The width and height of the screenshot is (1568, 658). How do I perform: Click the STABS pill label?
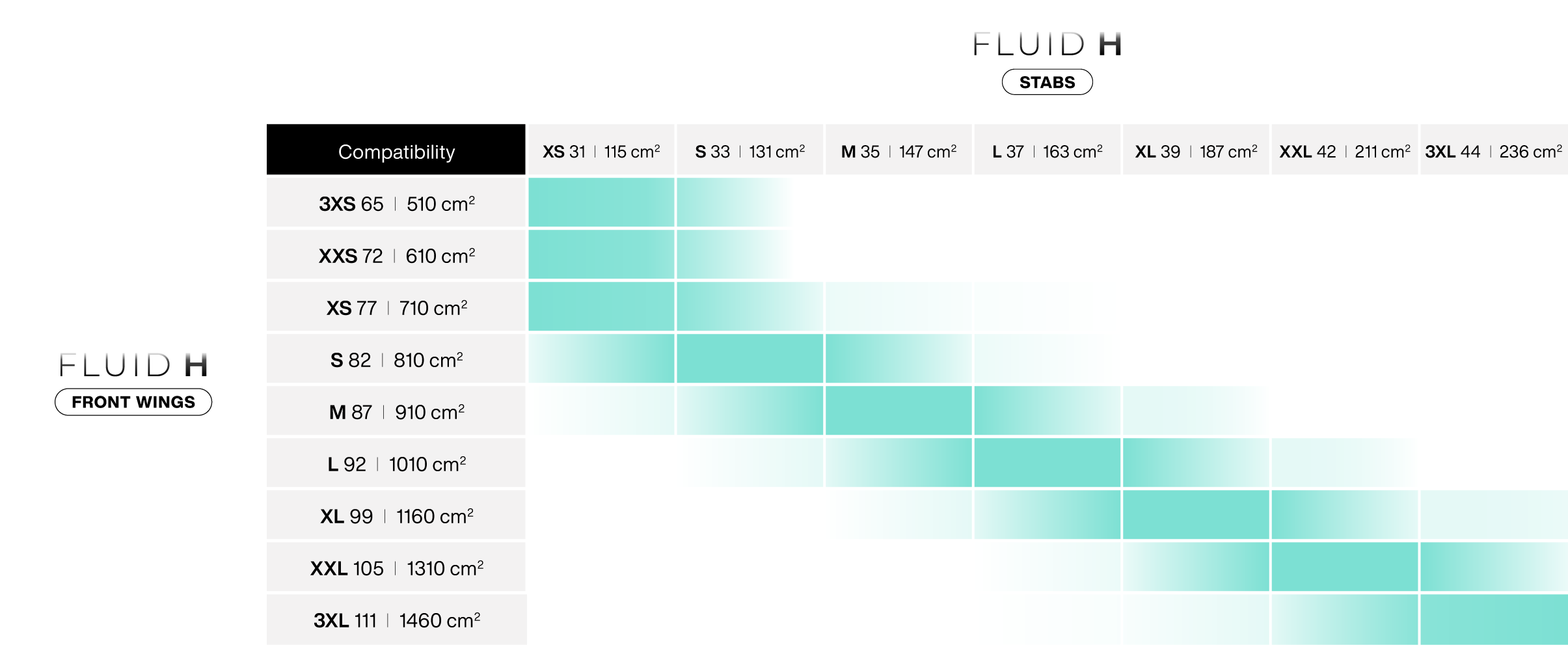pyautogui.click(x=1047, y=82)
